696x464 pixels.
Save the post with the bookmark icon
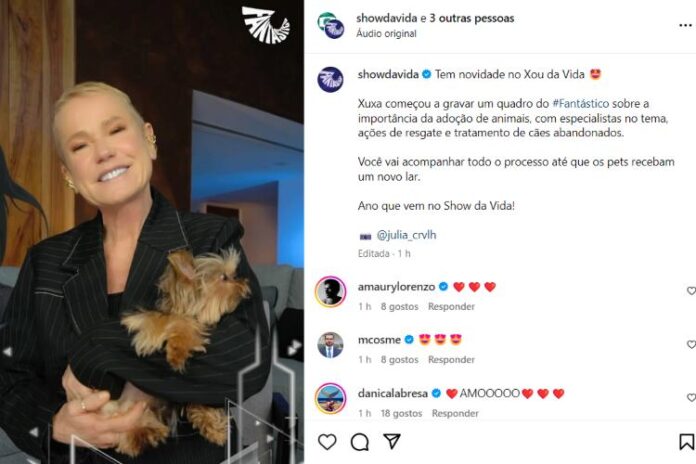(x=686, y=442)
